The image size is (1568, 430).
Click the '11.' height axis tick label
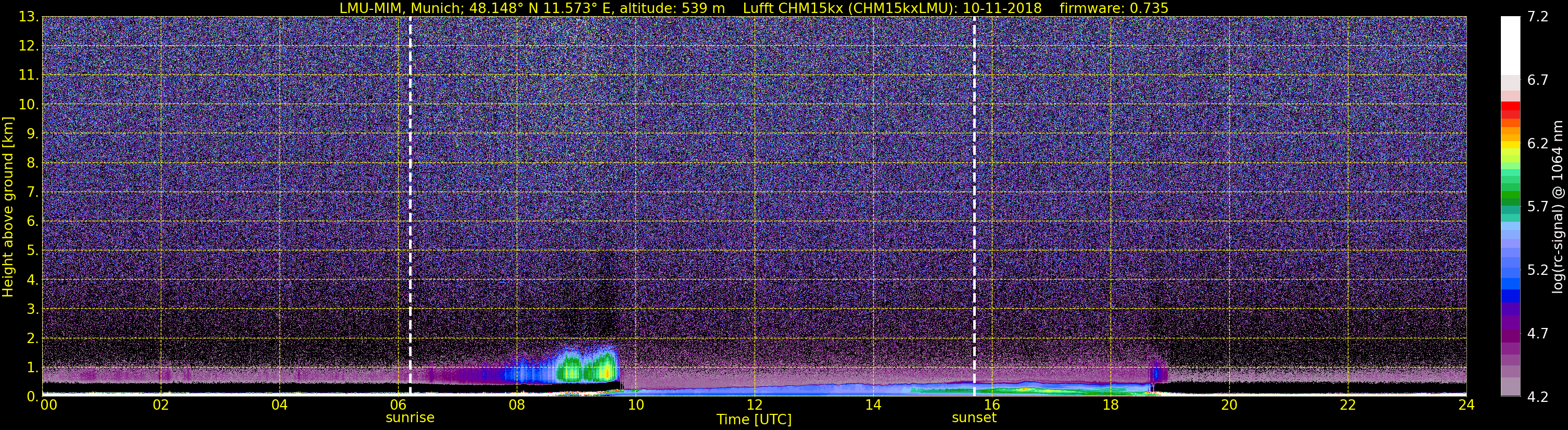pos(29,75)
